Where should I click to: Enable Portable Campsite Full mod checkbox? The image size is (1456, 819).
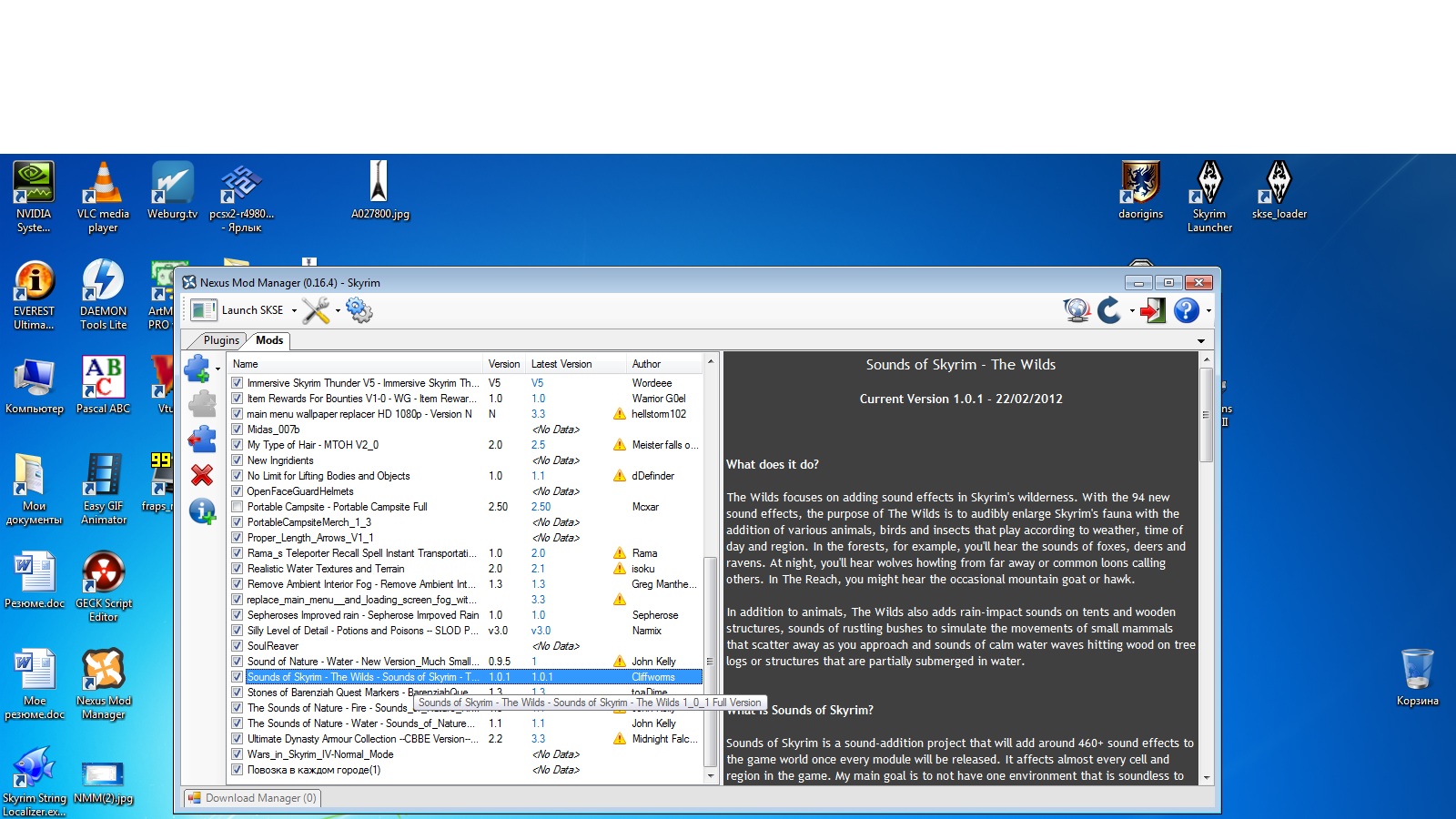click(238, 507)
